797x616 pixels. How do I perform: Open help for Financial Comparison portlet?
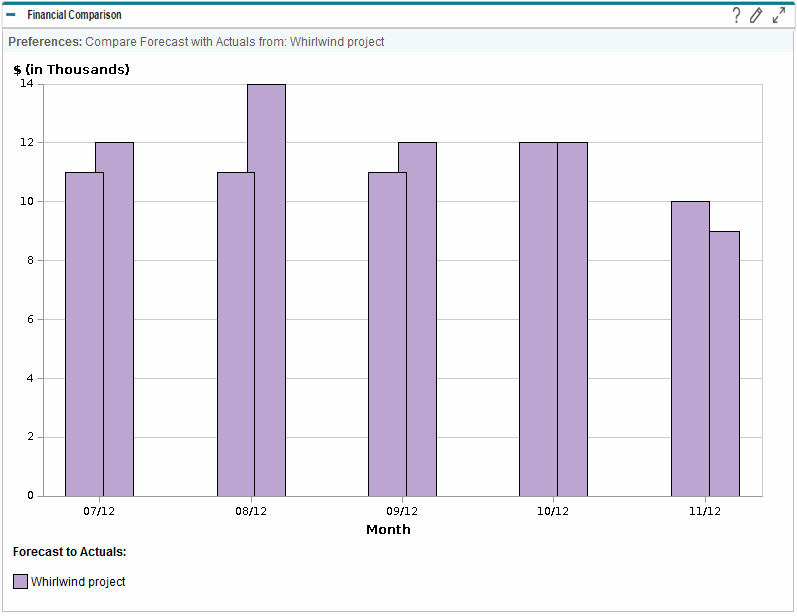point(736,15)
